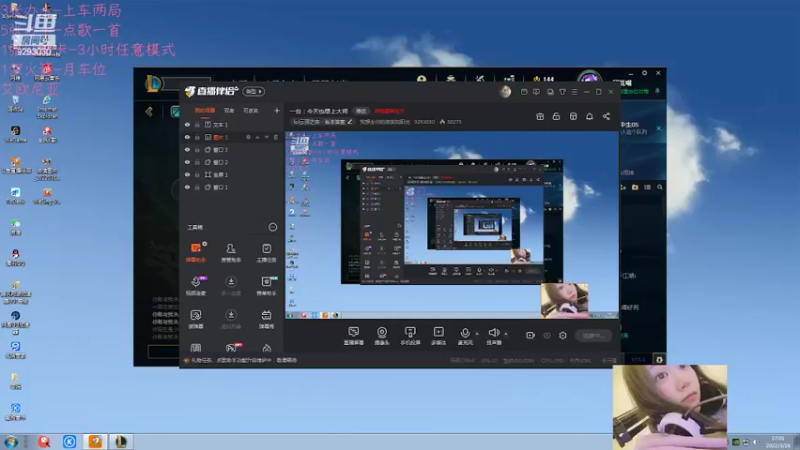
Task: Open the checklist task tool icon
Action: (x=266, y=252)
